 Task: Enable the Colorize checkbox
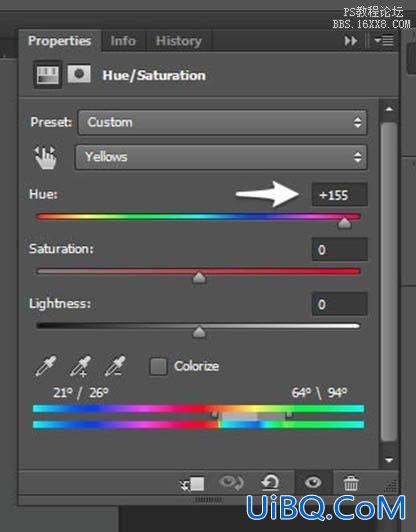[158, 366]
